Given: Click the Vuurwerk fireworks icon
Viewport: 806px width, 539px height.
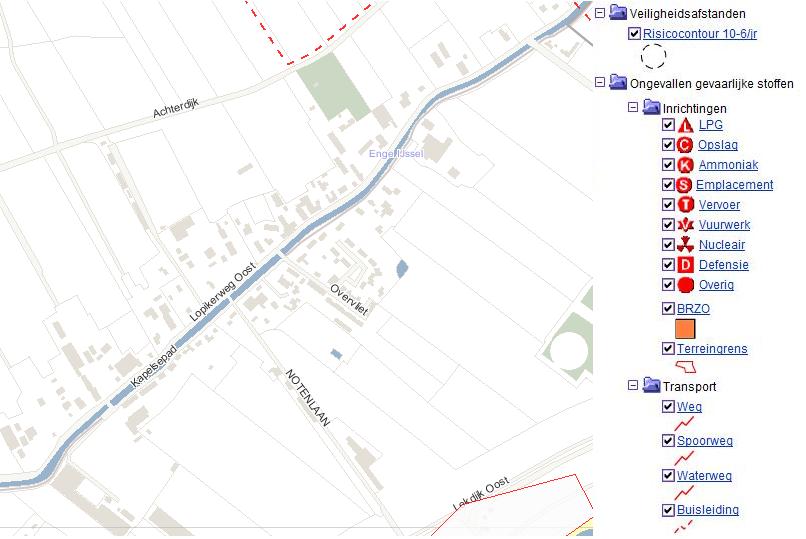Looking at the screenshot, I should coord(685,226).
